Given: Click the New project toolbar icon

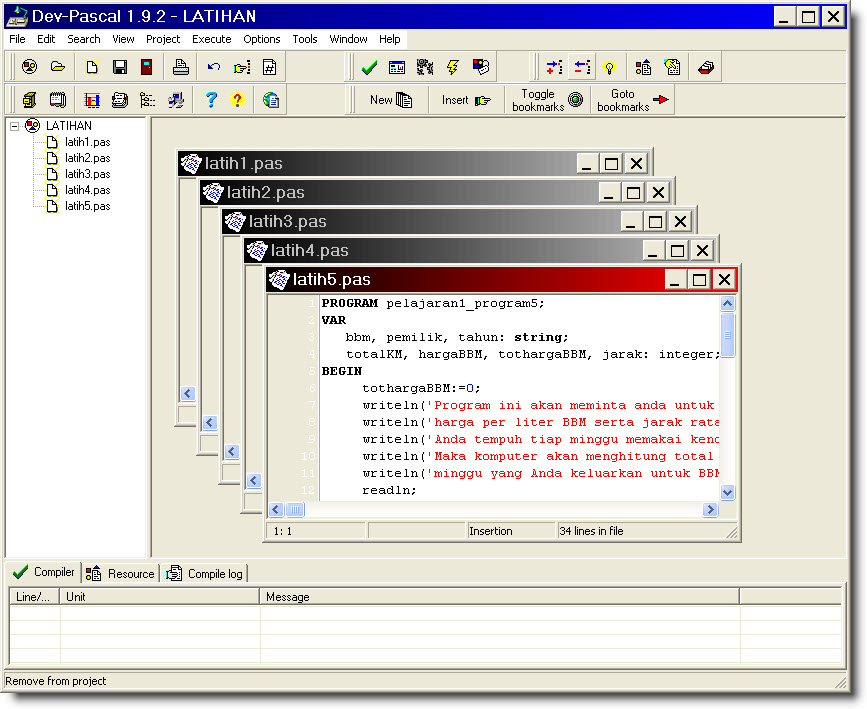Looking at the screenshot, I should (29, 67).
